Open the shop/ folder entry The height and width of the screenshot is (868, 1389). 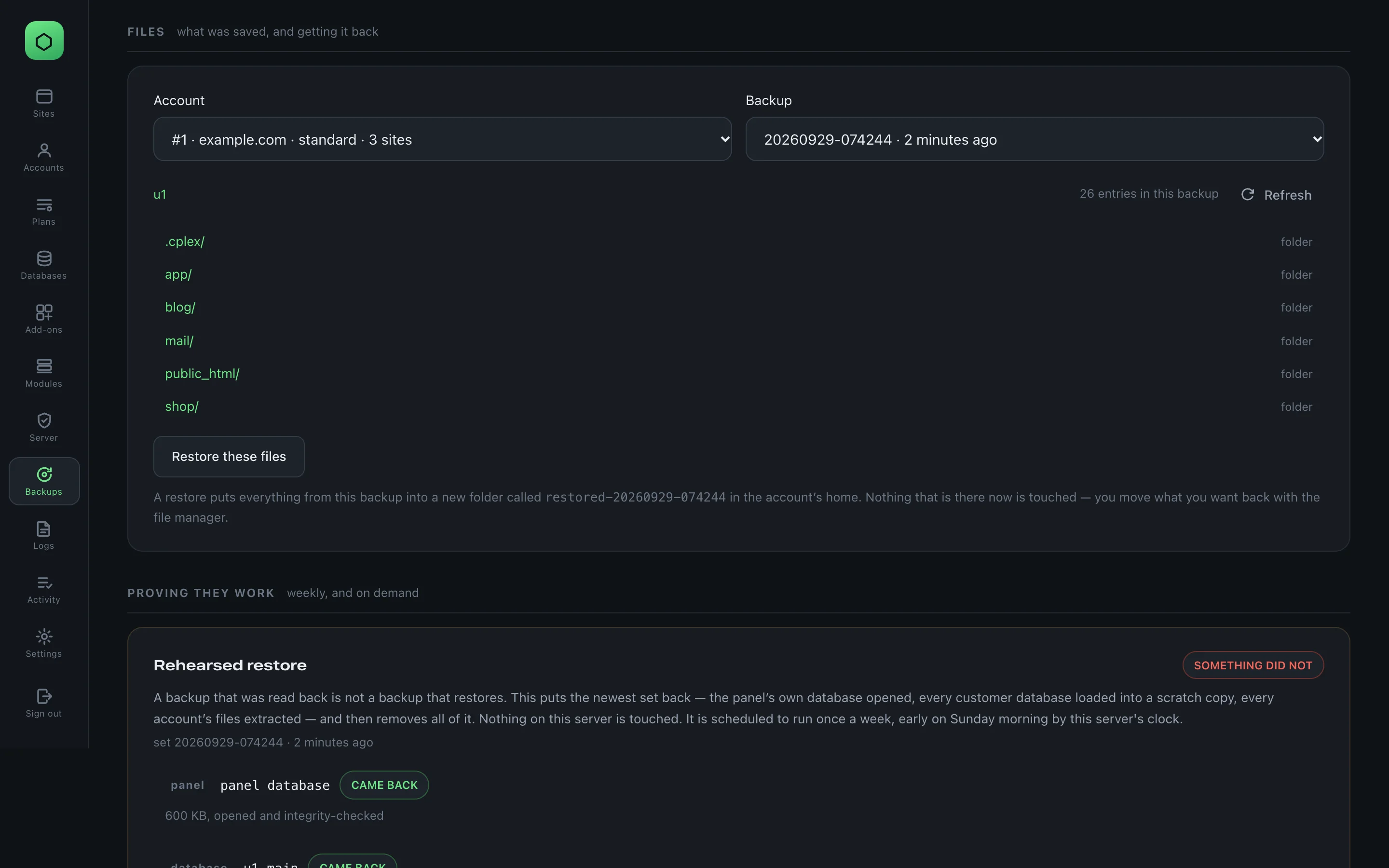coord(182,407)
